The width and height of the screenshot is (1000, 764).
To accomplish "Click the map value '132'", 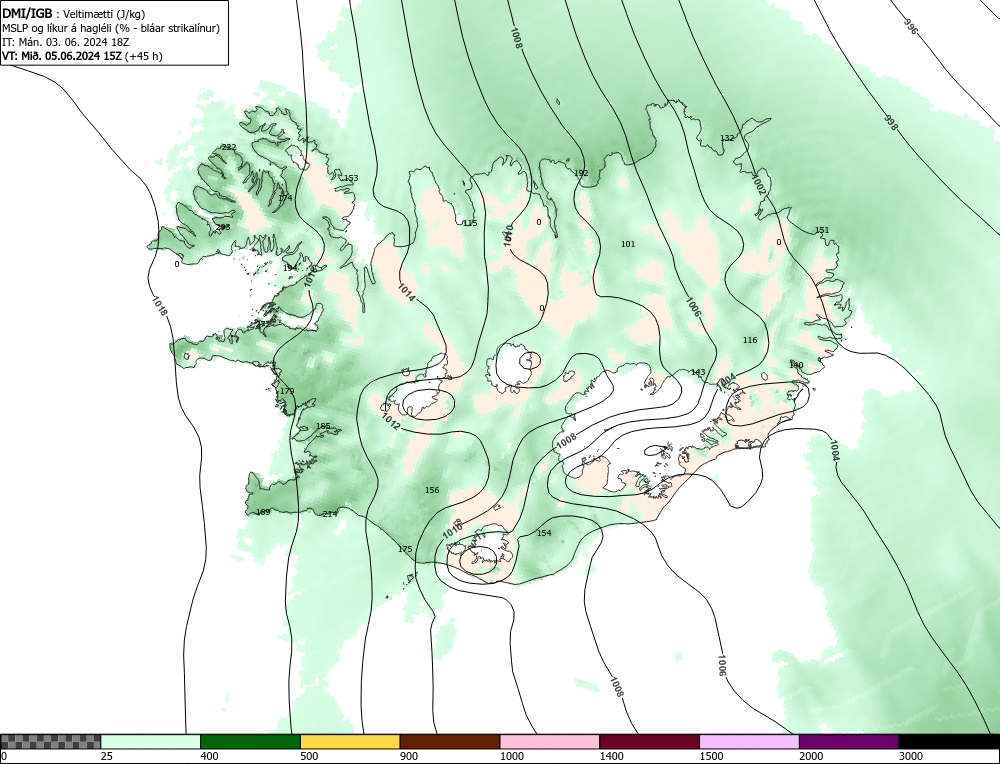I will pyautogui.click(x=727, y=138).
